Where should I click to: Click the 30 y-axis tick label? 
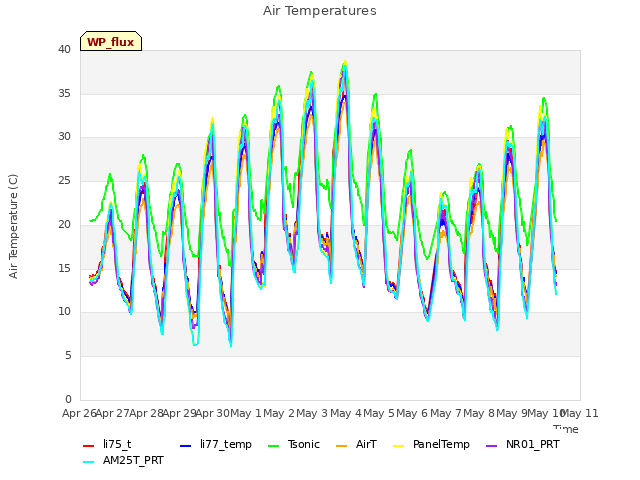[x=64, y=136]
